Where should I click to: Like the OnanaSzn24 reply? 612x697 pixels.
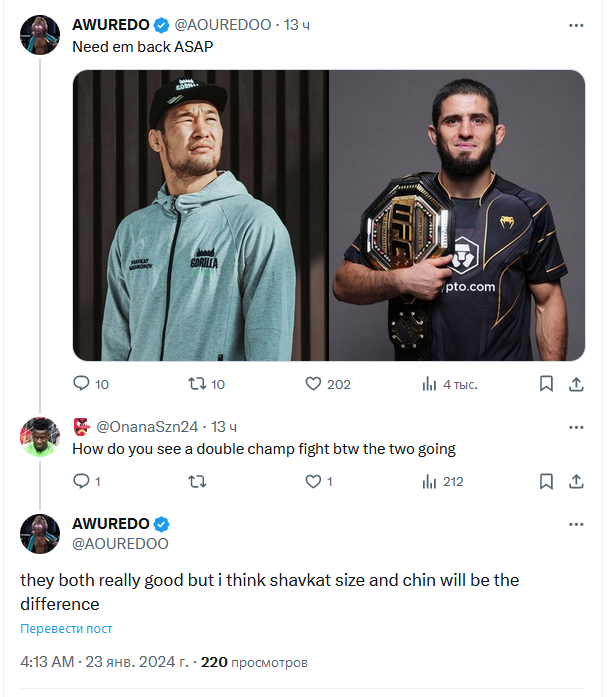[313, 481]
